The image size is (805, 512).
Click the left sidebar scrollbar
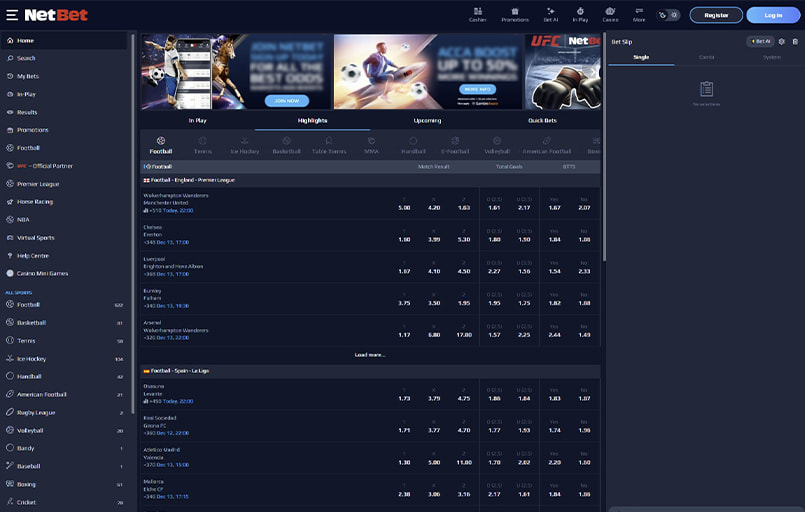133,223
